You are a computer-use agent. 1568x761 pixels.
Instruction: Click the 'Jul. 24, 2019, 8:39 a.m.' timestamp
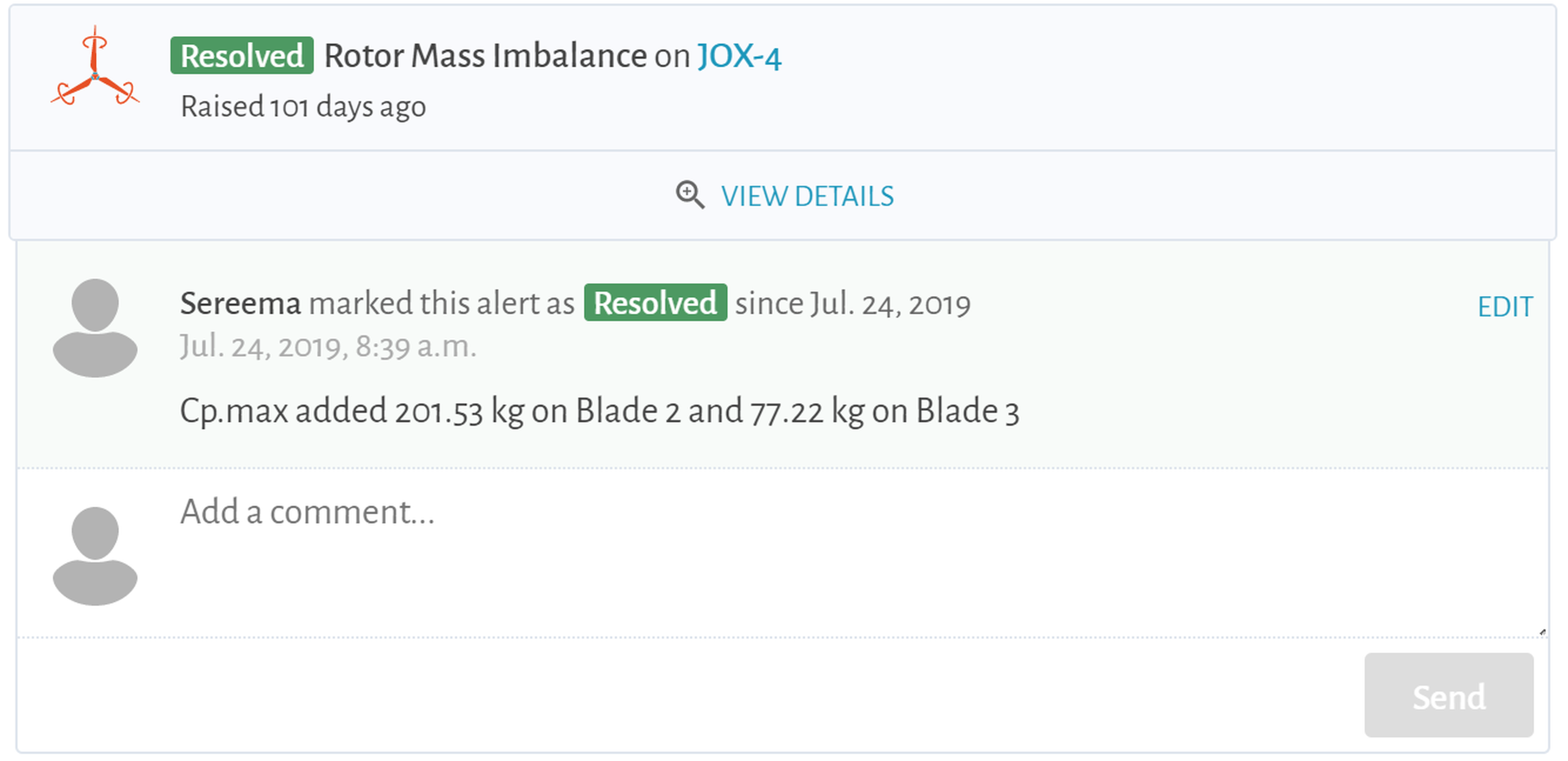[x=328, y=346]
